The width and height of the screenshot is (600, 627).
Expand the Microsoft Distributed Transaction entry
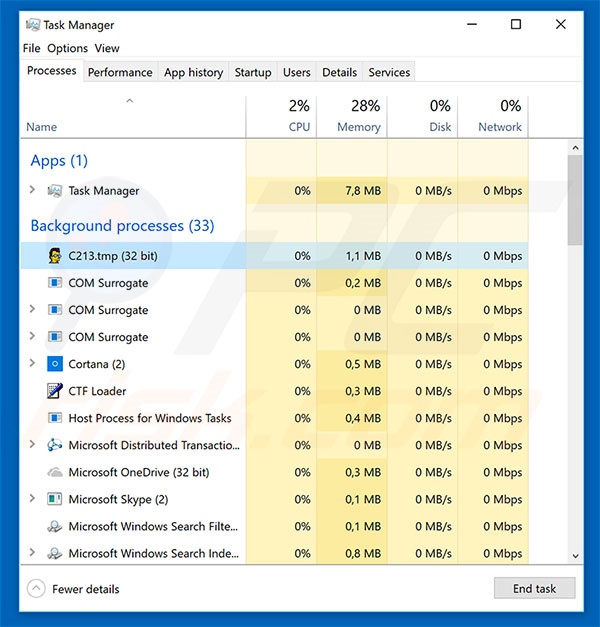32,444
